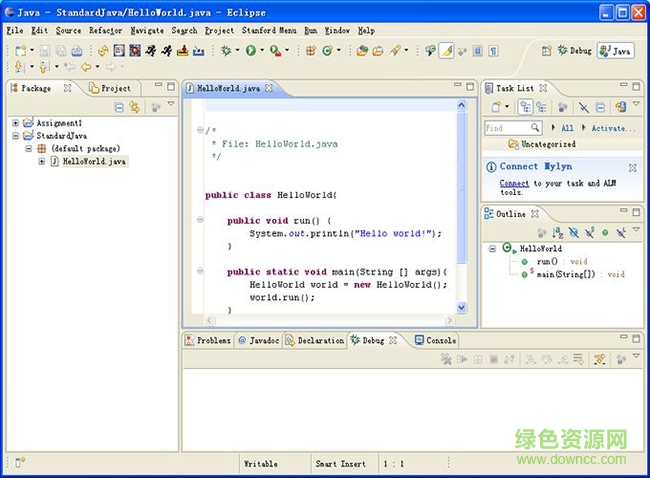Expand the Assignment1 project tree node
Screen dimensions: 650x478
pos(16,123)
